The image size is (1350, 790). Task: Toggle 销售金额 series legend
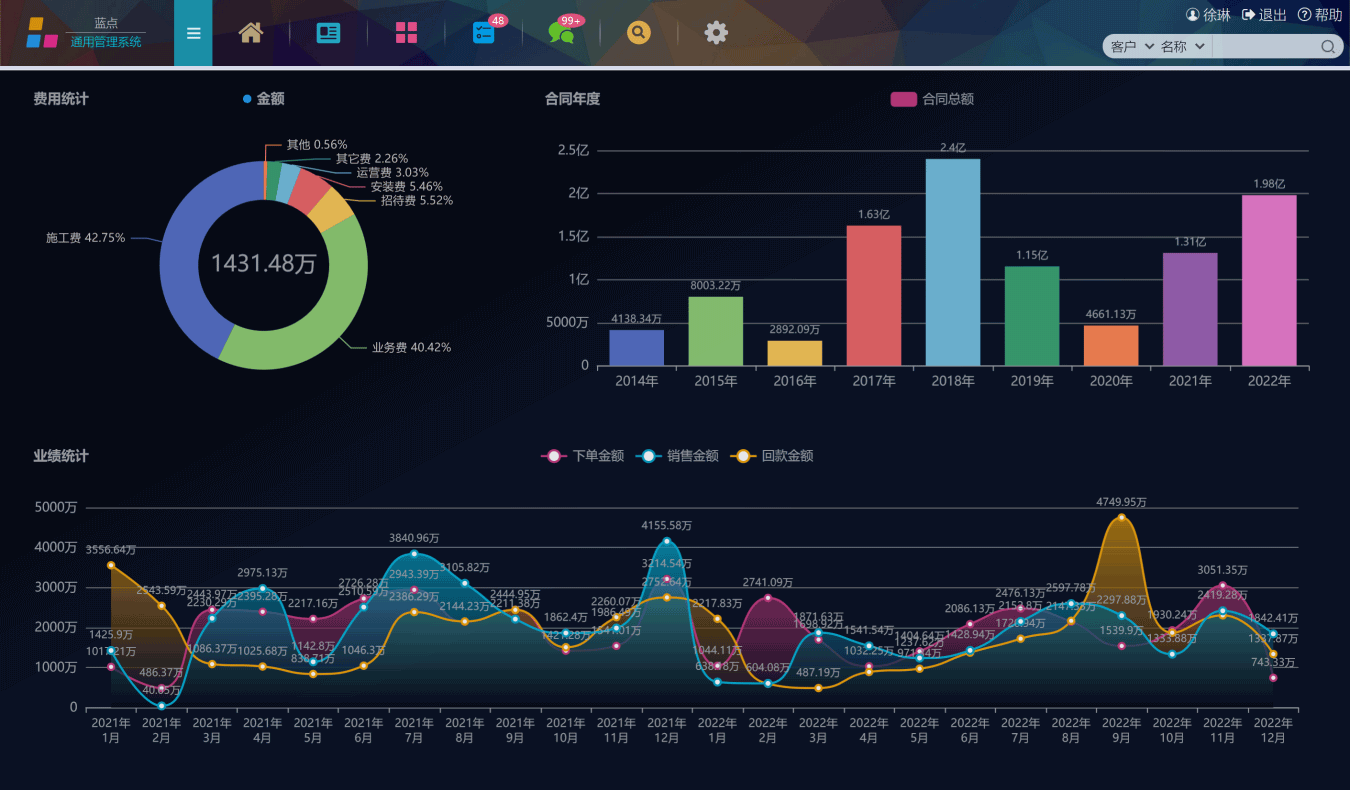(x=678, y=456)
